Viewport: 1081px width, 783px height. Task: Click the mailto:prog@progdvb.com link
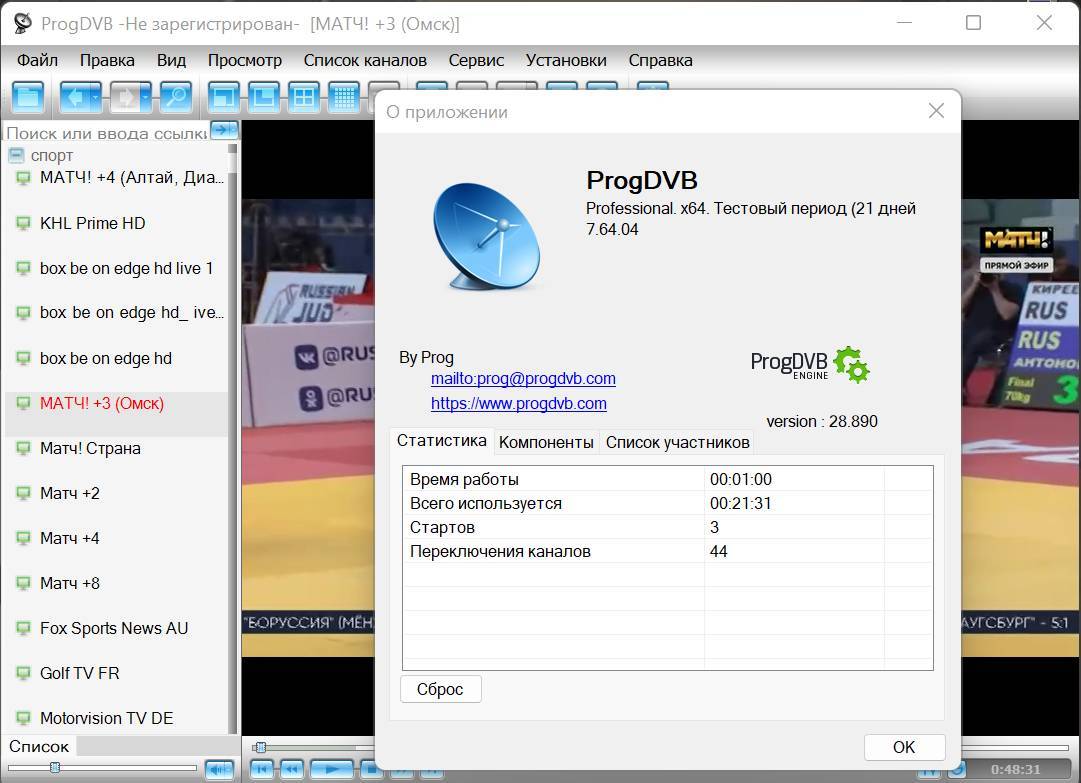[x=523, y=378]
